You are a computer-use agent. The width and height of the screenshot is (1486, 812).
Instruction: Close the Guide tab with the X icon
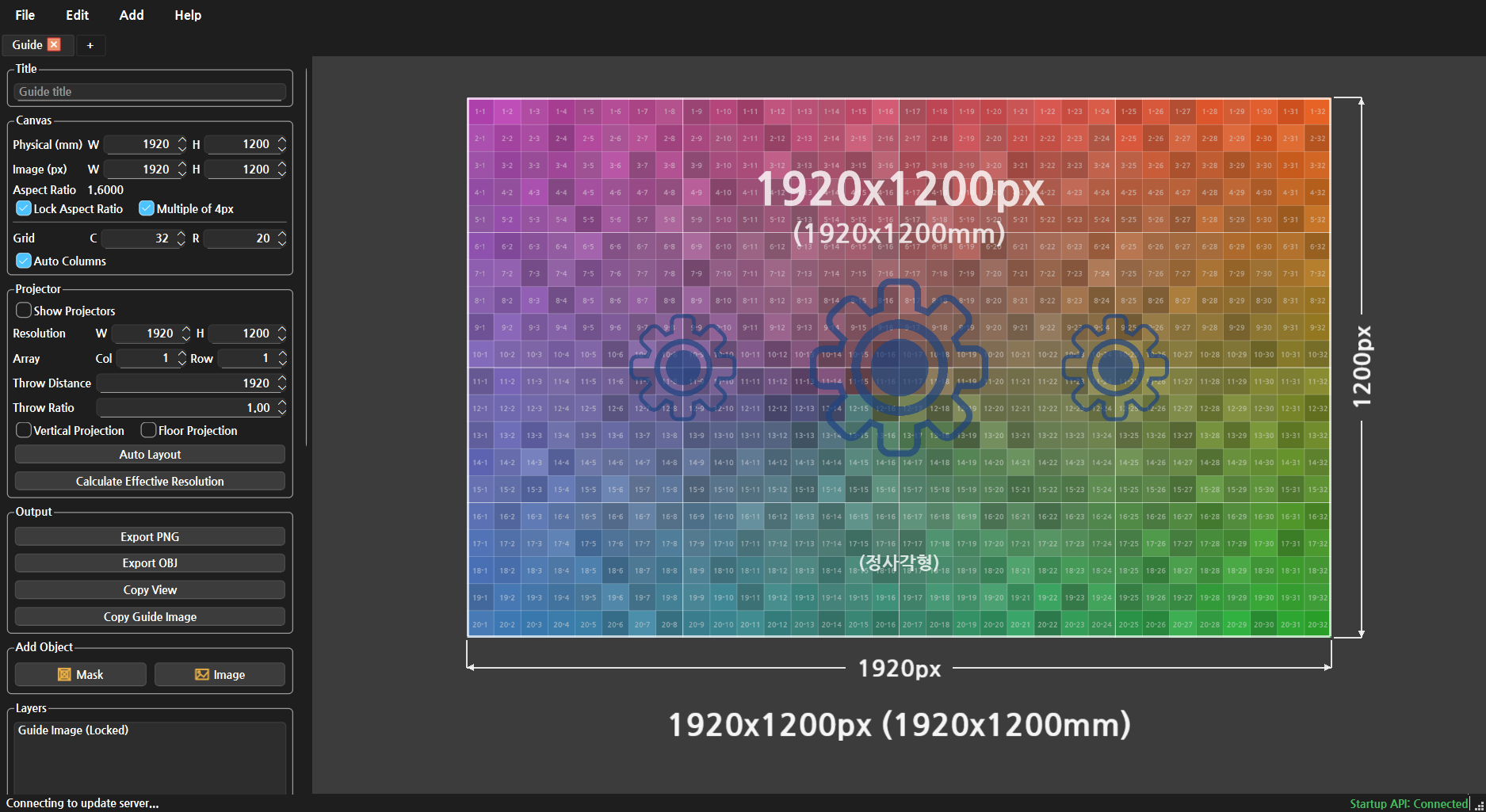(x=54, y=44)
